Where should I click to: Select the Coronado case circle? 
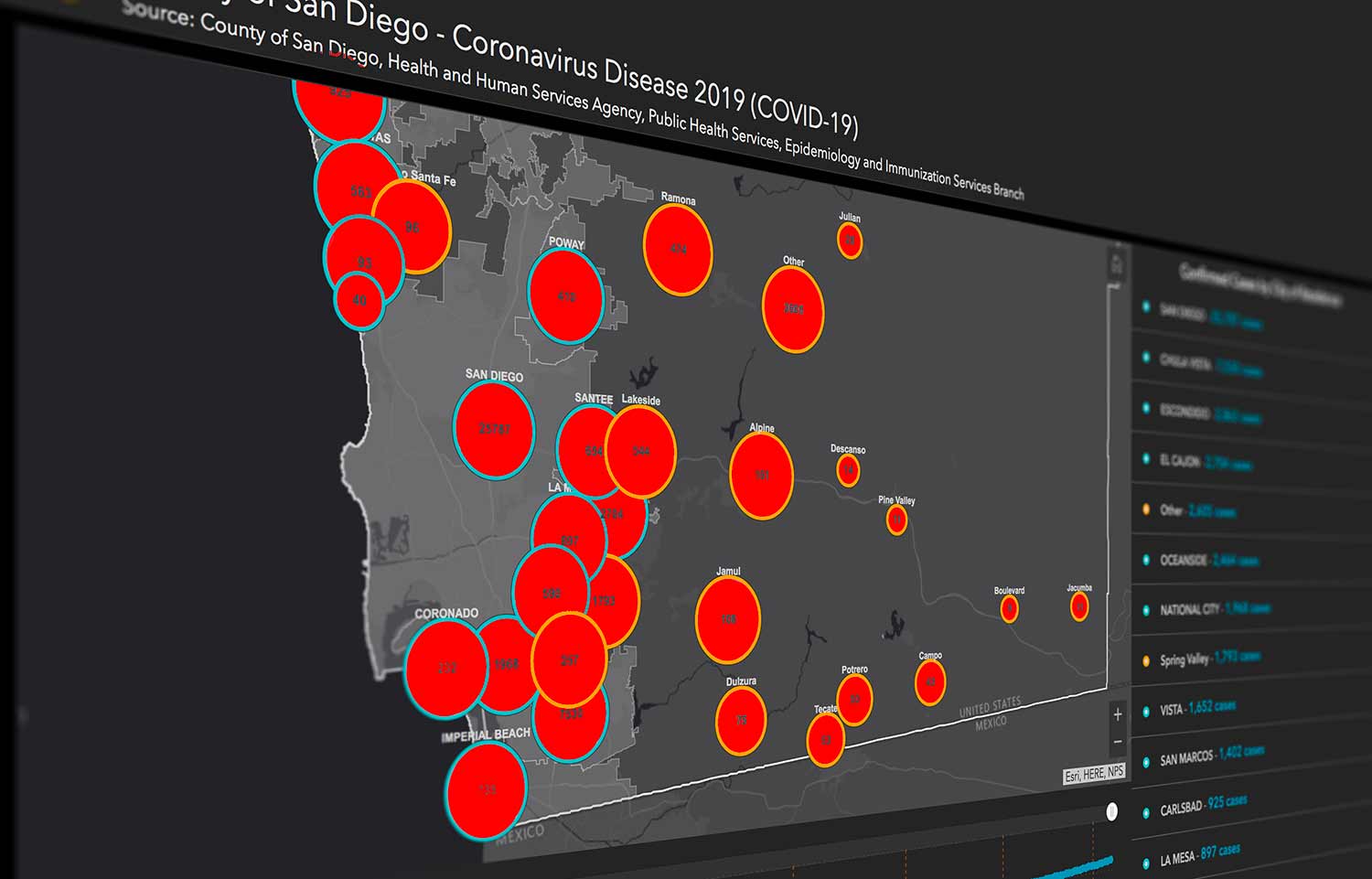point(446,668)
